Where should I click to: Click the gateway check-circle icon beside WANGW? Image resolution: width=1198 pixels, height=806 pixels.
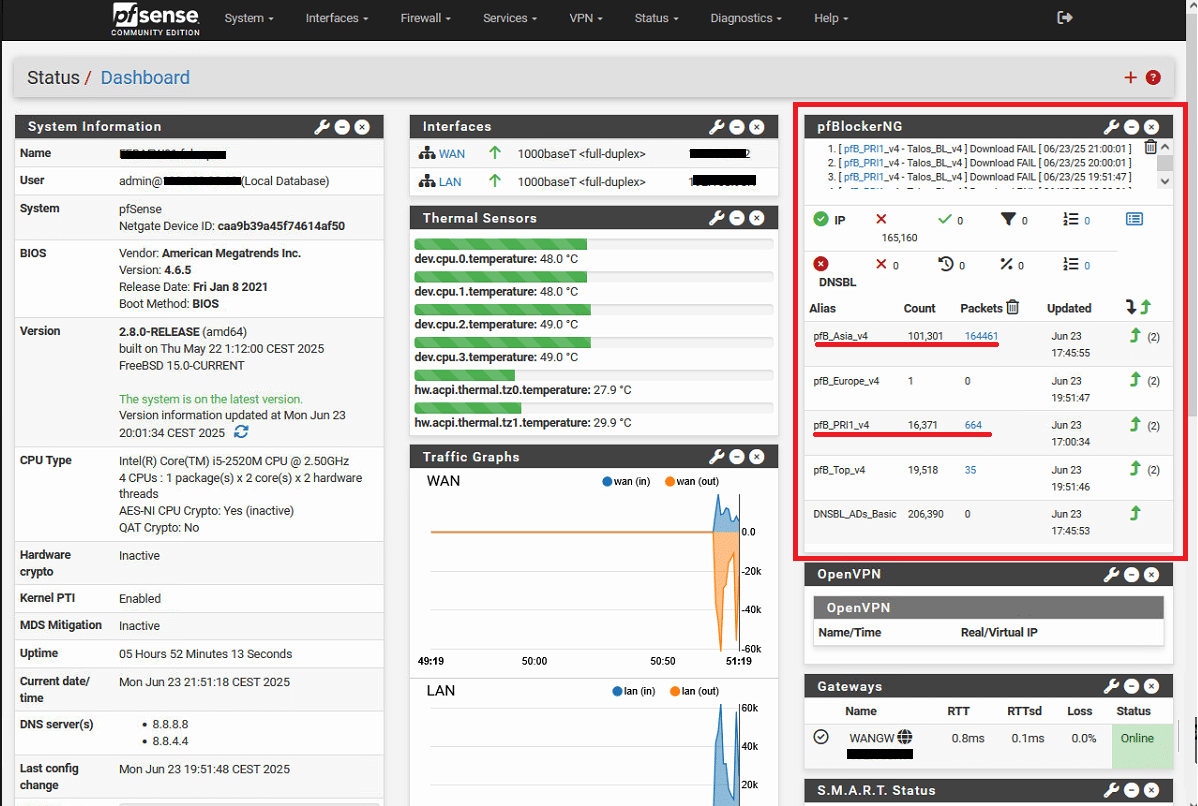tap(821, 737)
